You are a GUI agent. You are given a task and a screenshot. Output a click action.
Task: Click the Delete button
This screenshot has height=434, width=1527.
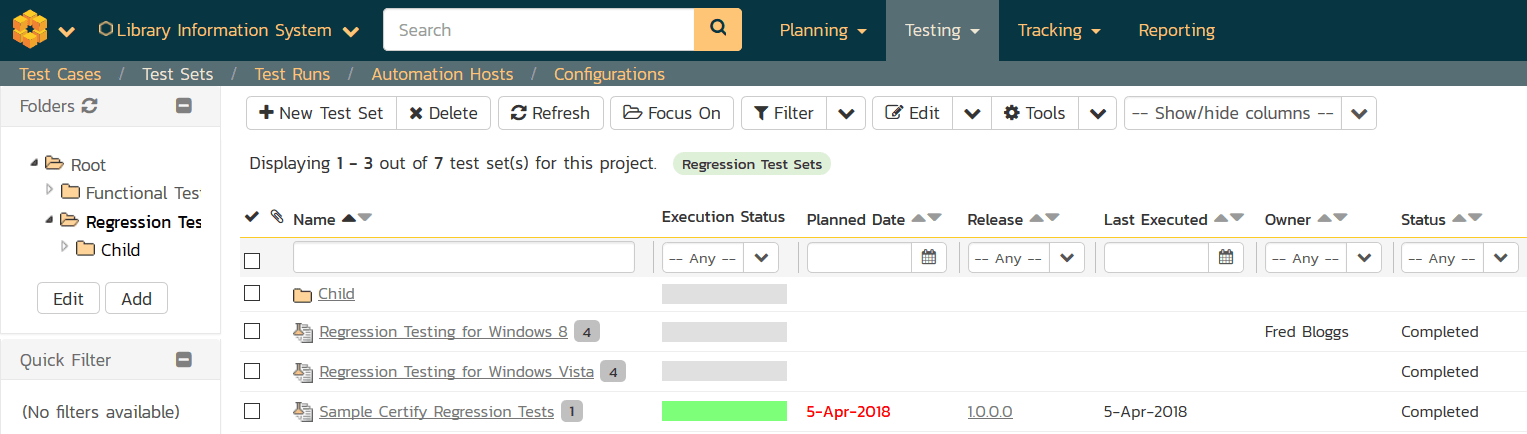pyautogui.click(x=443, y=113)
